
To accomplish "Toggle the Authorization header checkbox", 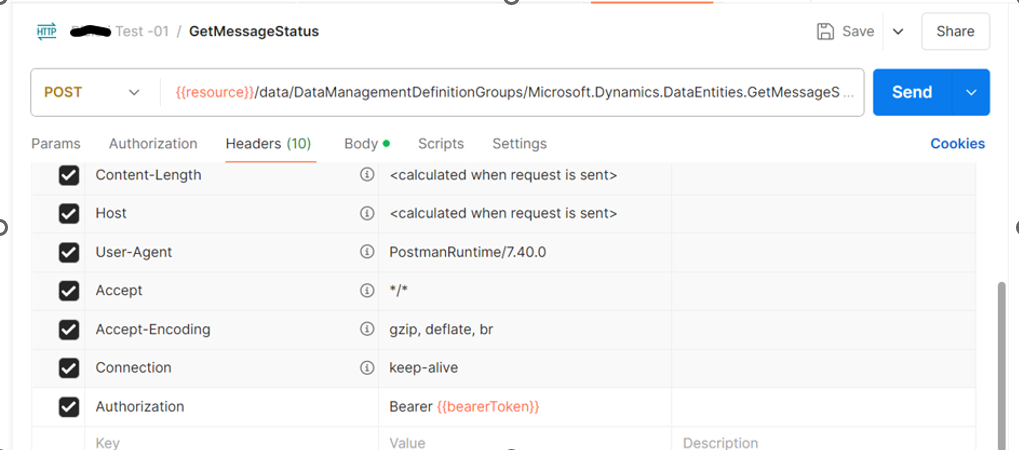I will [69, 407].
